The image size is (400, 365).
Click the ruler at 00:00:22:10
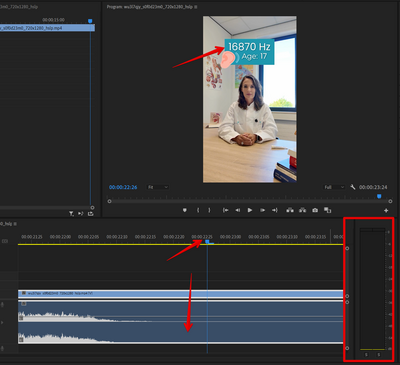(117, 237)
